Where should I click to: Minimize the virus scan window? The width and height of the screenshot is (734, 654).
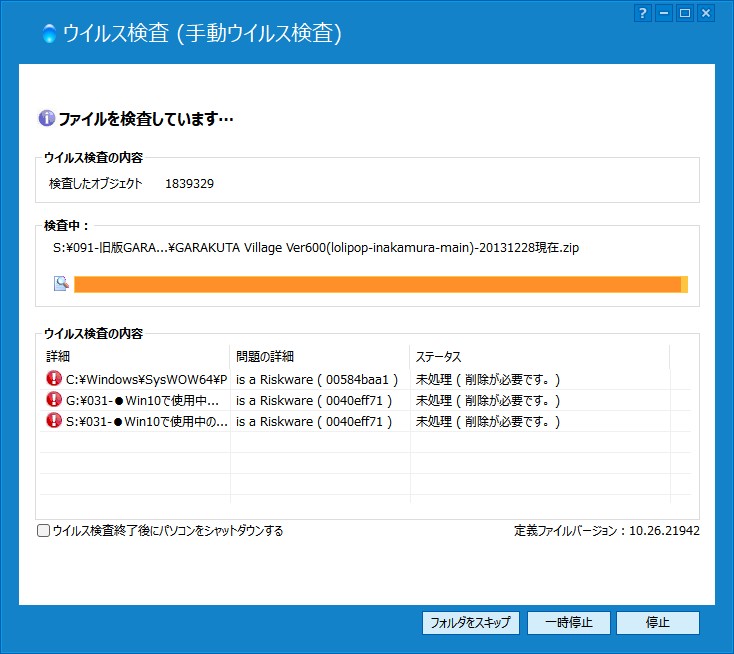(664, 13)
